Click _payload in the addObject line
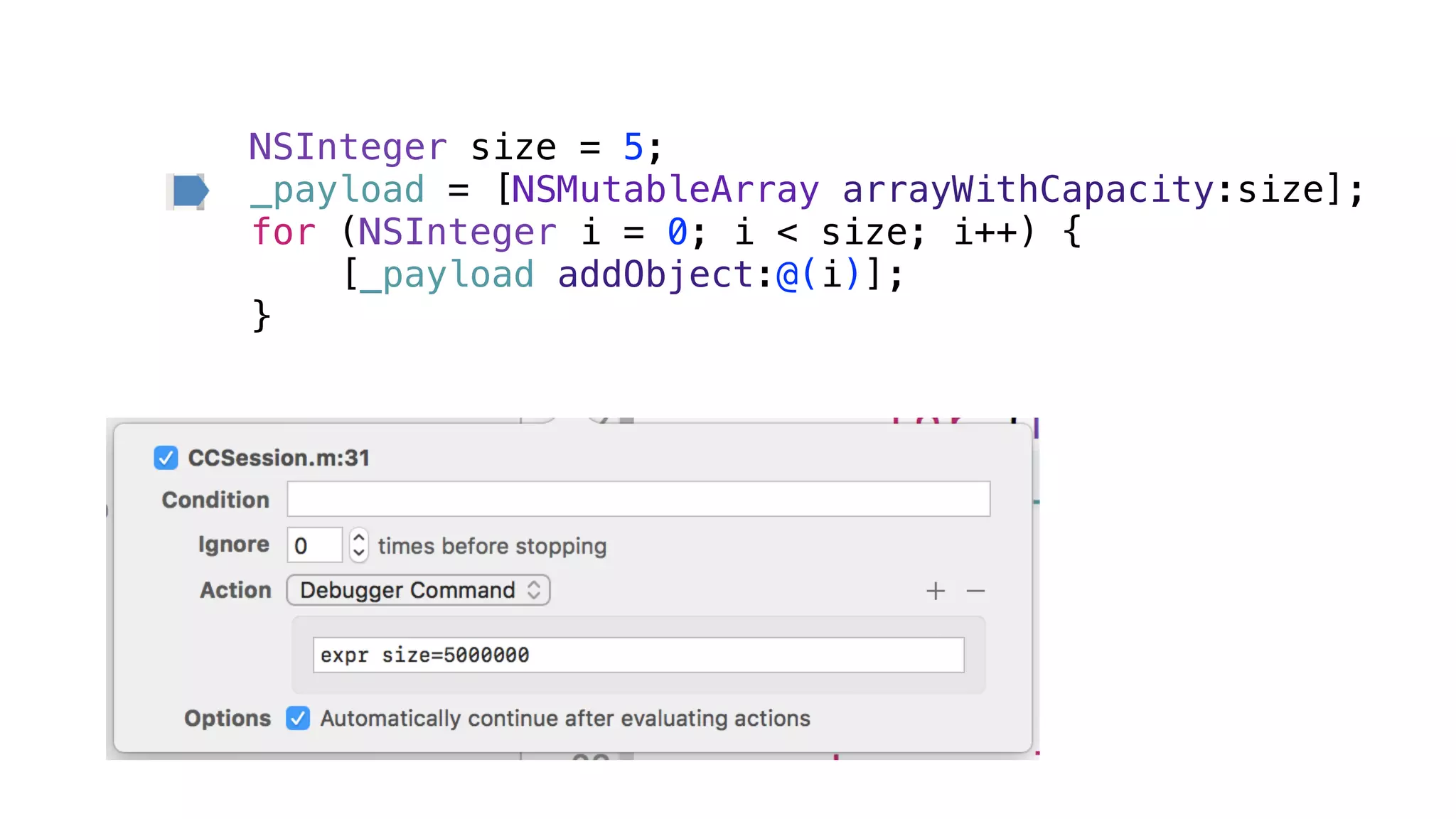This screenshot has width=1456, height=819. (447, 274)
